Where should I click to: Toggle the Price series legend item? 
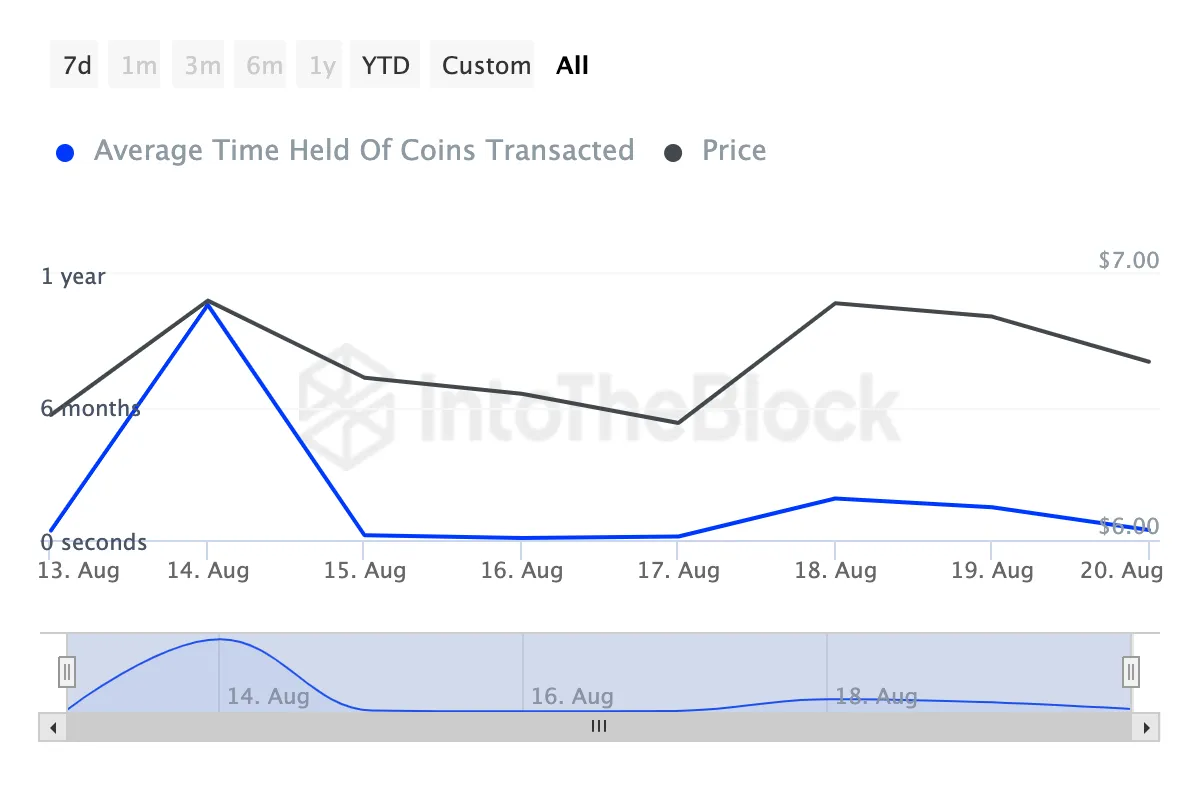[x=734, y=151]
